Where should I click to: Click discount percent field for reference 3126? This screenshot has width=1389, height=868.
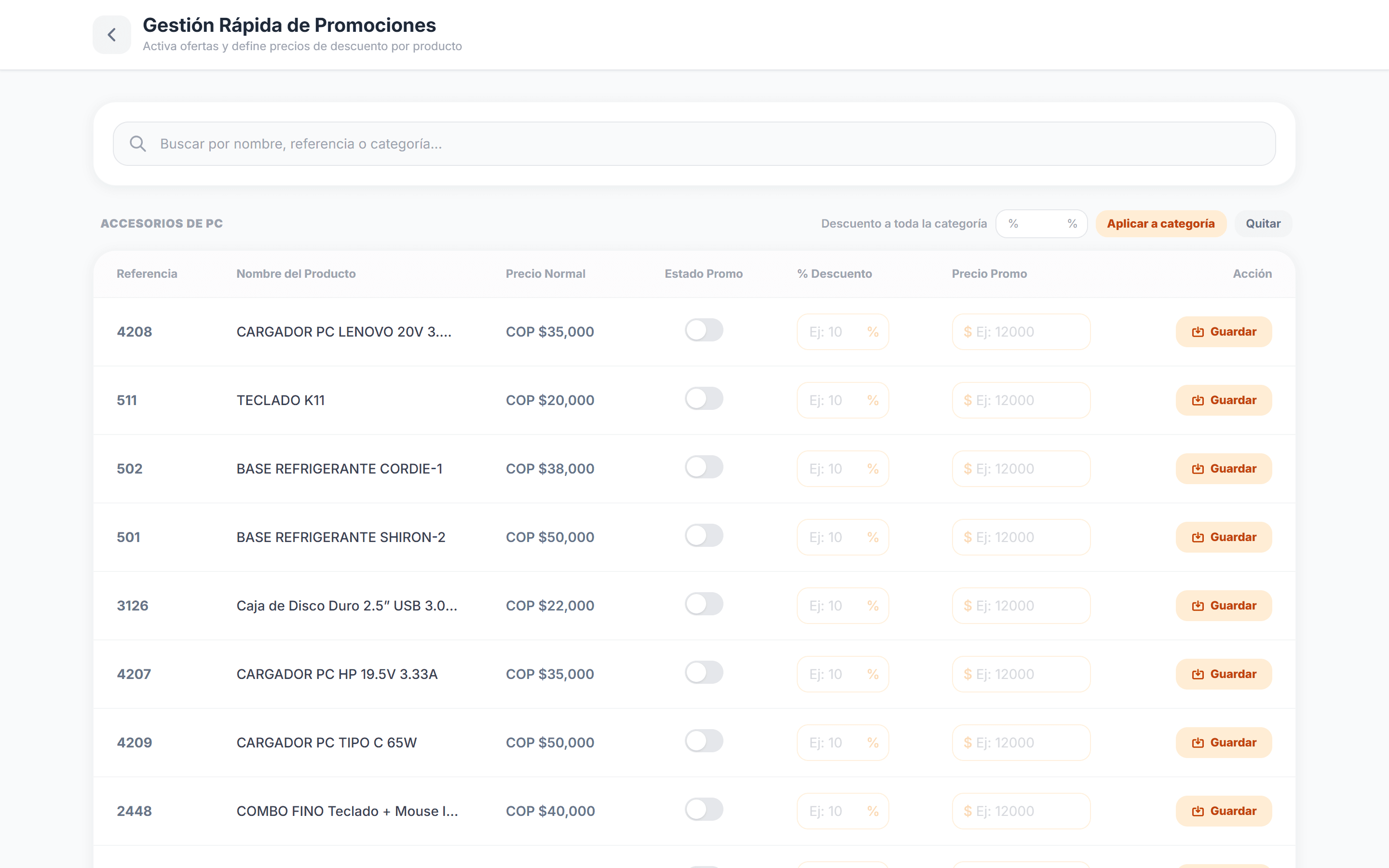tap(843, 606)
